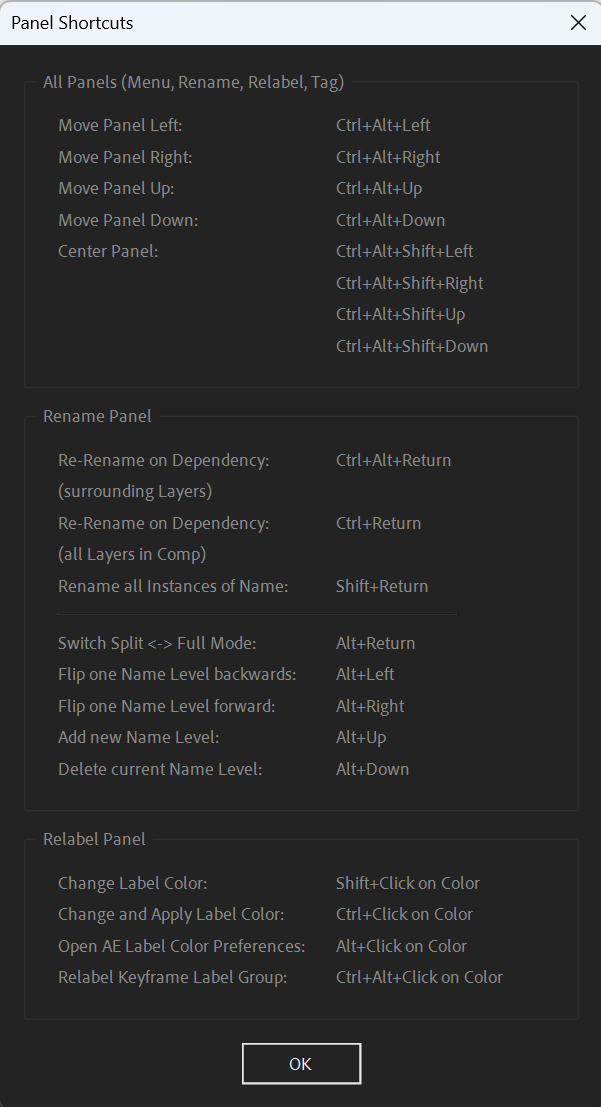Click the Panel Shortcuts title bar
The width and height of the screenshot is (601, 1107).
coord(282,23)
